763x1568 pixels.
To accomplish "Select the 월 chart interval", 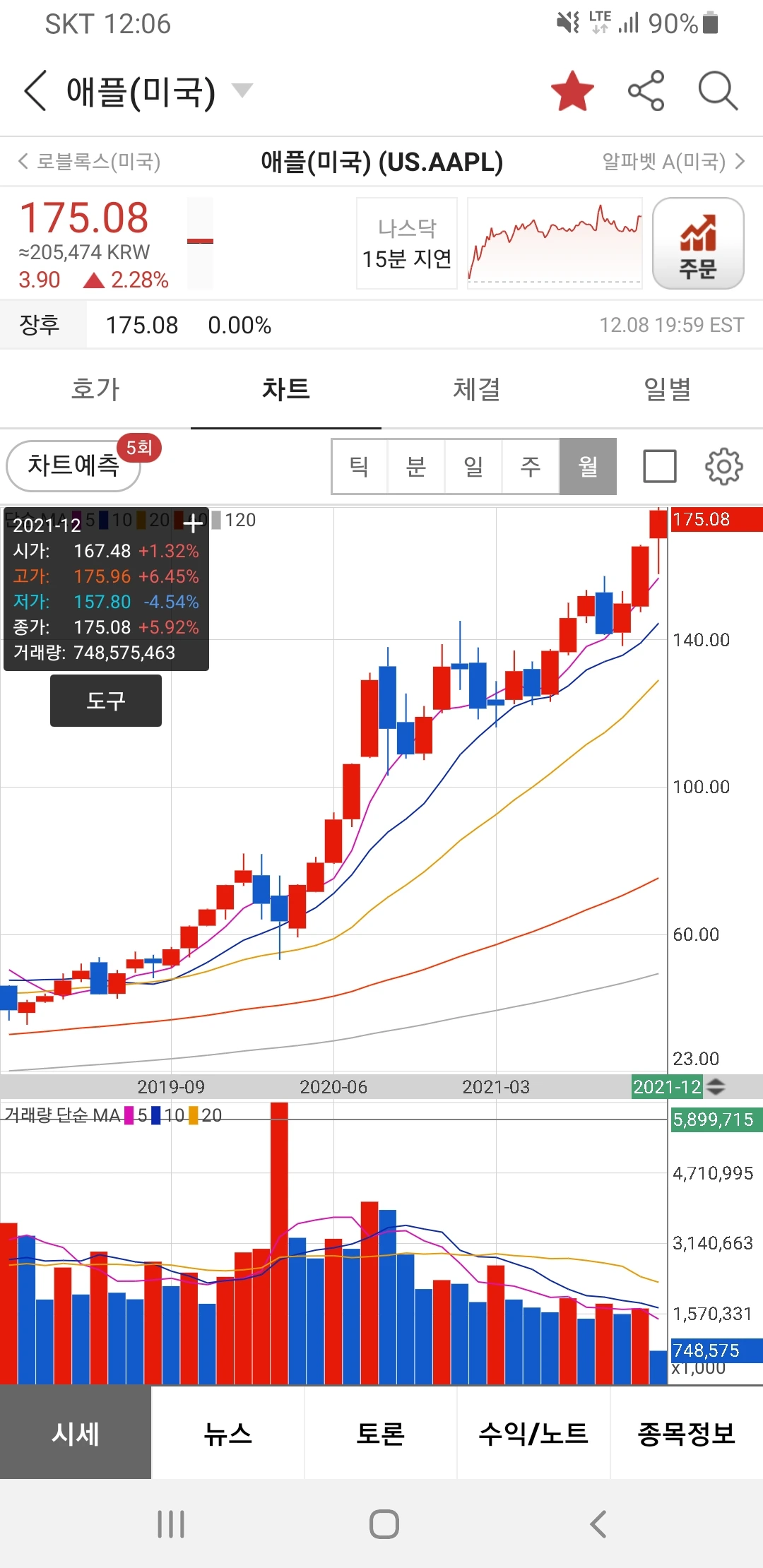I will [588, 466].
